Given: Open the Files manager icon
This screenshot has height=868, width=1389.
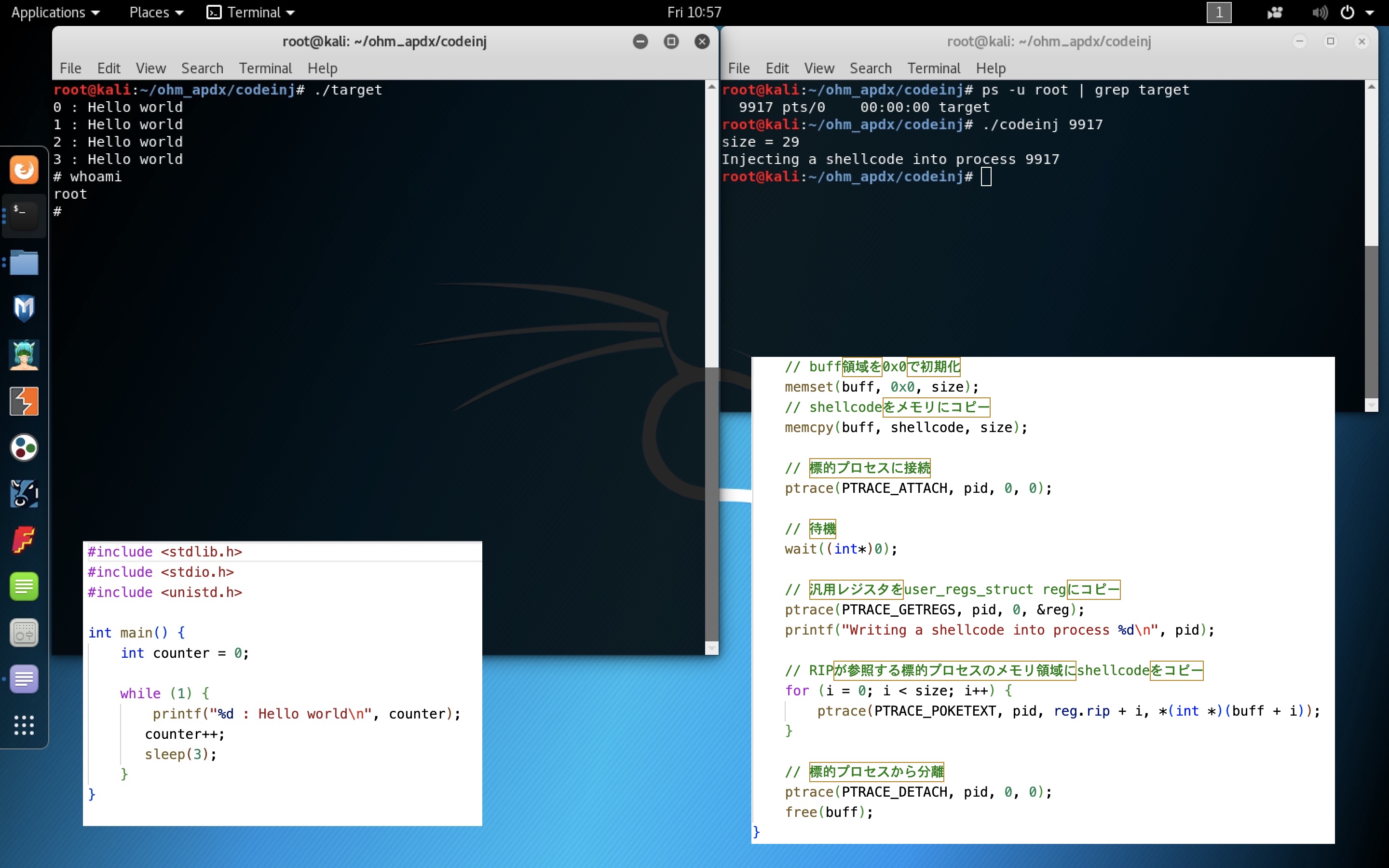Looking at the screenshot, I should point(24,262).
